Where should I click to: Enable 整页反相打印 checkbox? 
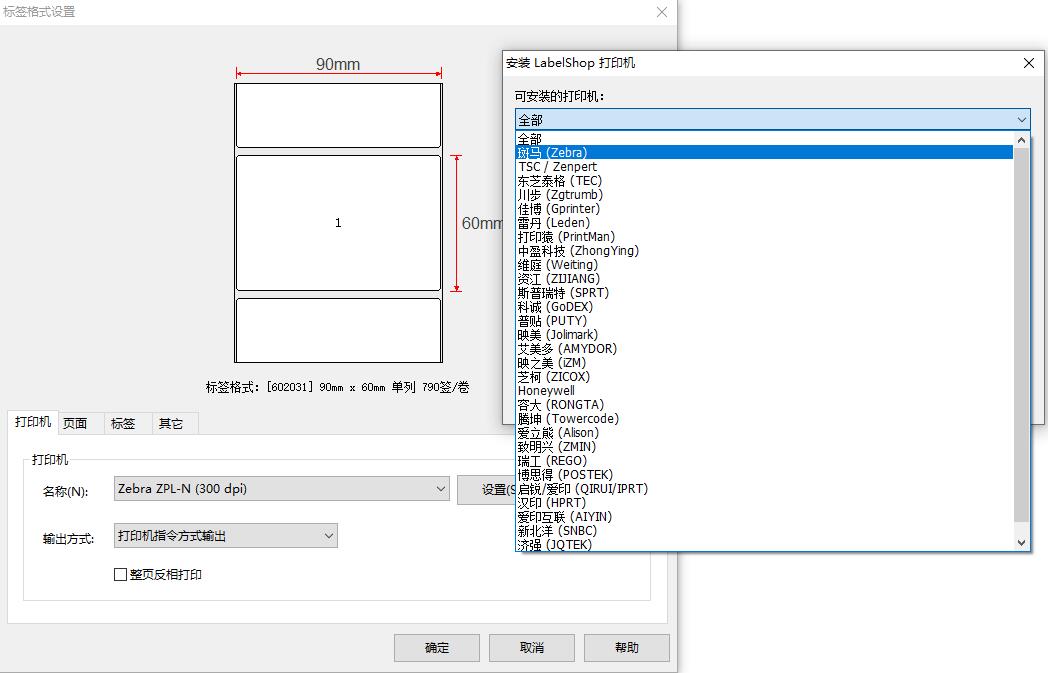(121, 575)
